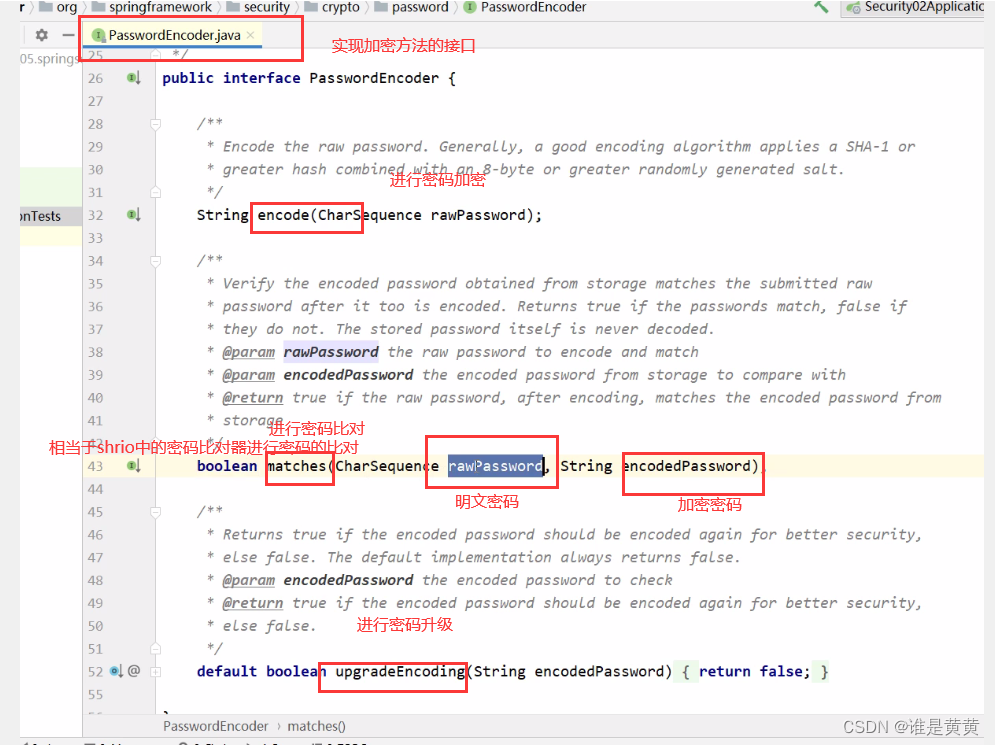995x745 pixels.
Task: Click the PasswordEncoder breadcrumb in navigation bar
Action: pyautogui.click(x=525, y=7)
